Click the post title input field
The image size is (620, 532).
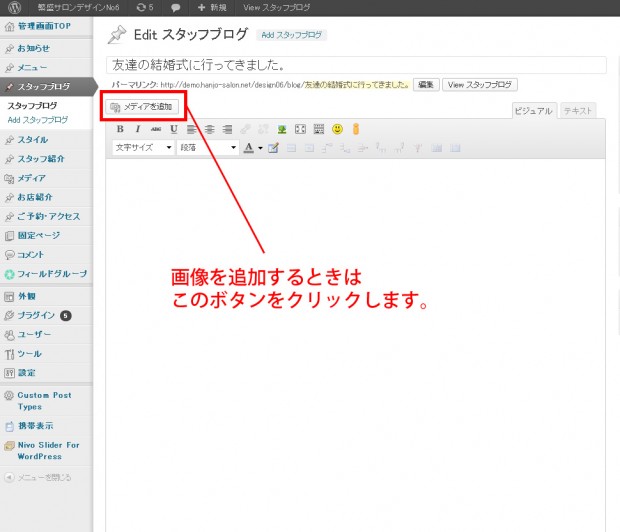(x=356, y=64)
